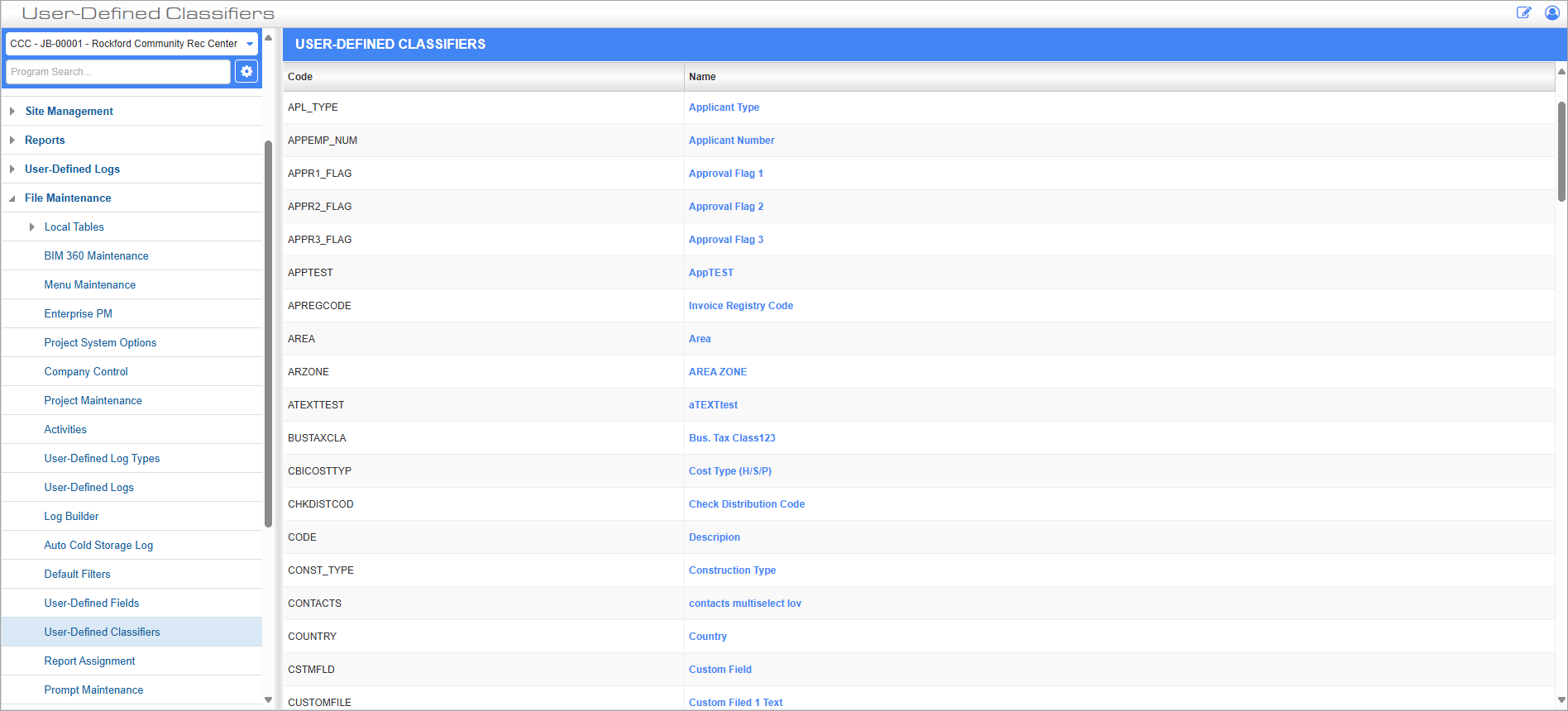Open Report Assignment

[x=89, y=661]
